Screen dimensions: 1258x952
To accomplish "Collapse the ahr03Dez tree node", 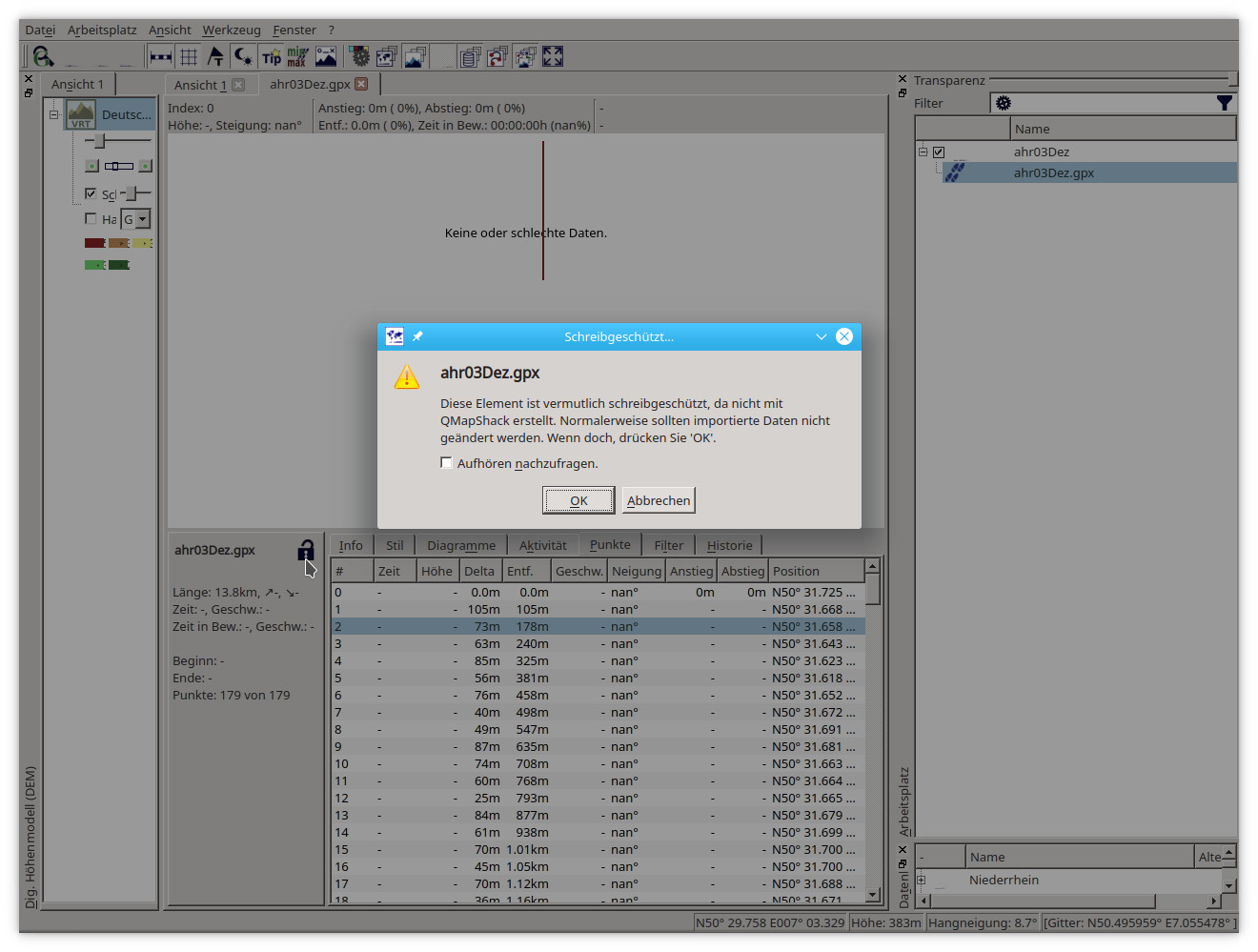I will pos(923,152).
